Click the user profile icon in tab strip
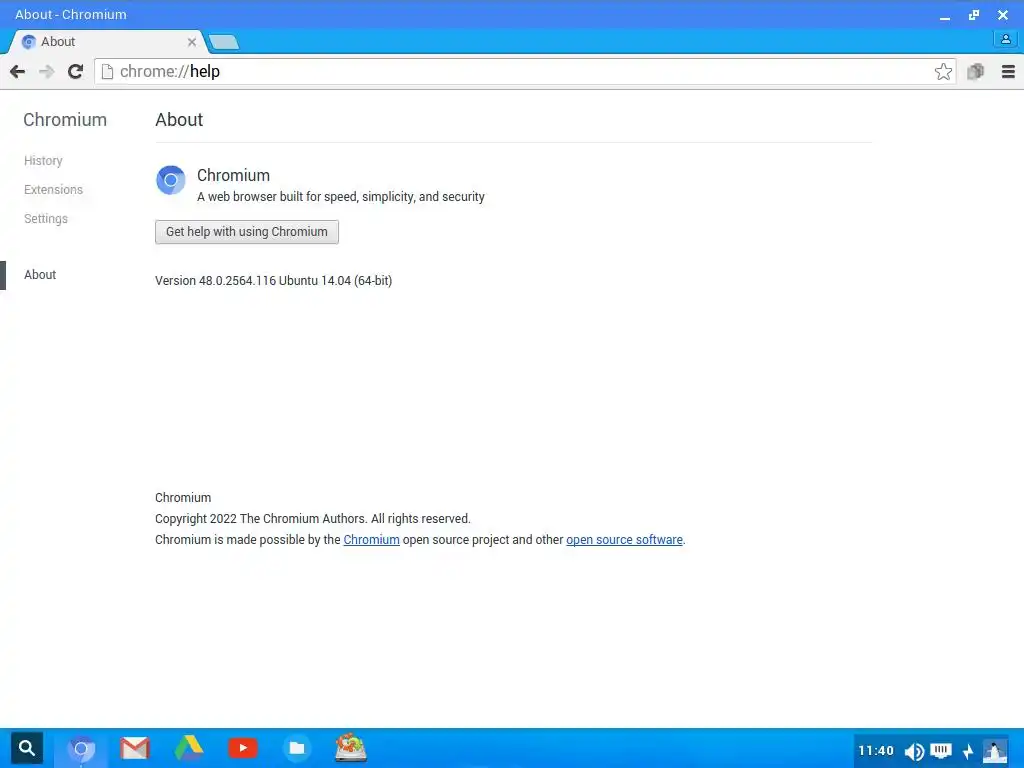 1006,39
